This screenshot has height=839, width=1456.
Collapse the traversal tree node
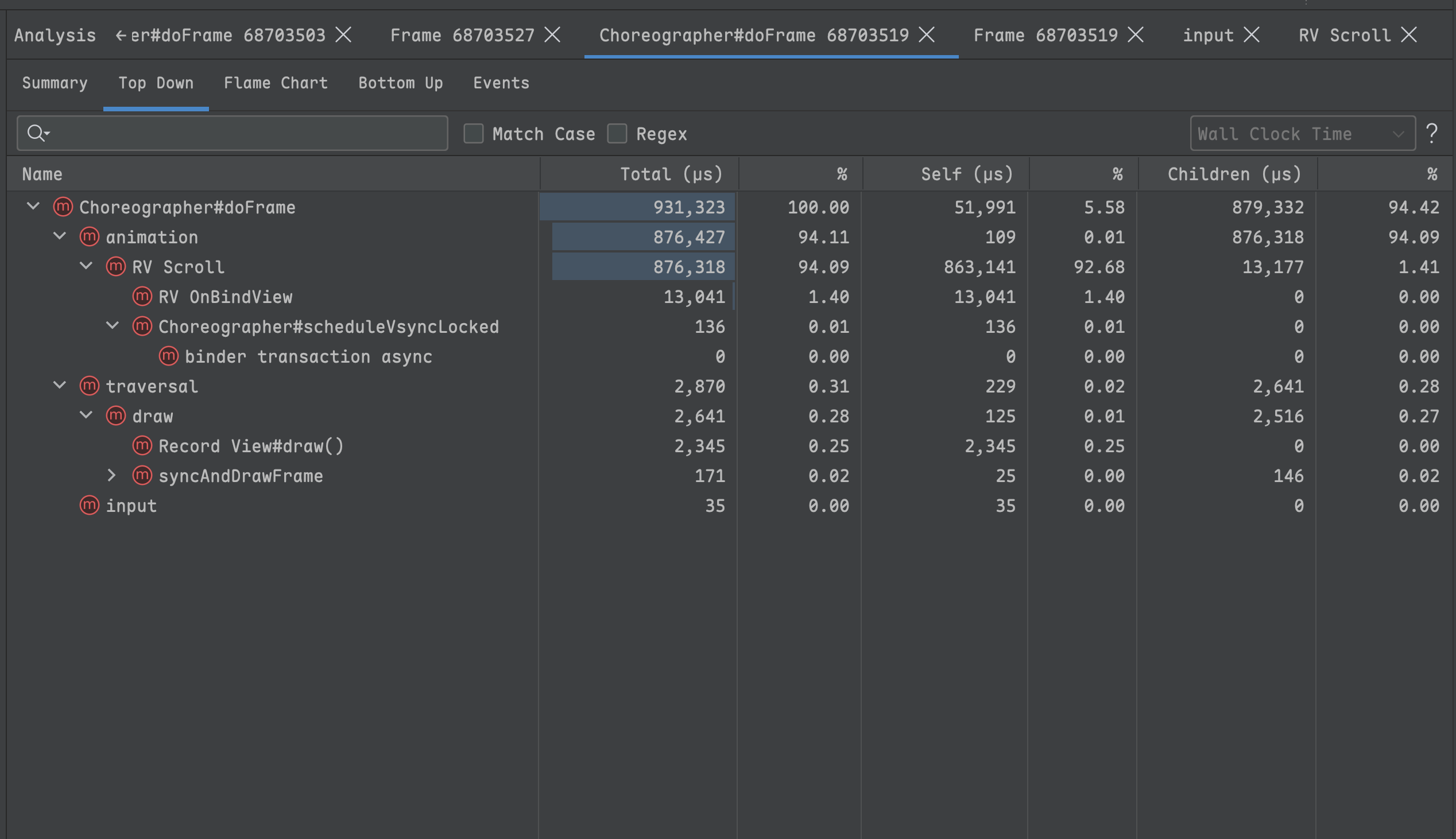coord(59,386)
